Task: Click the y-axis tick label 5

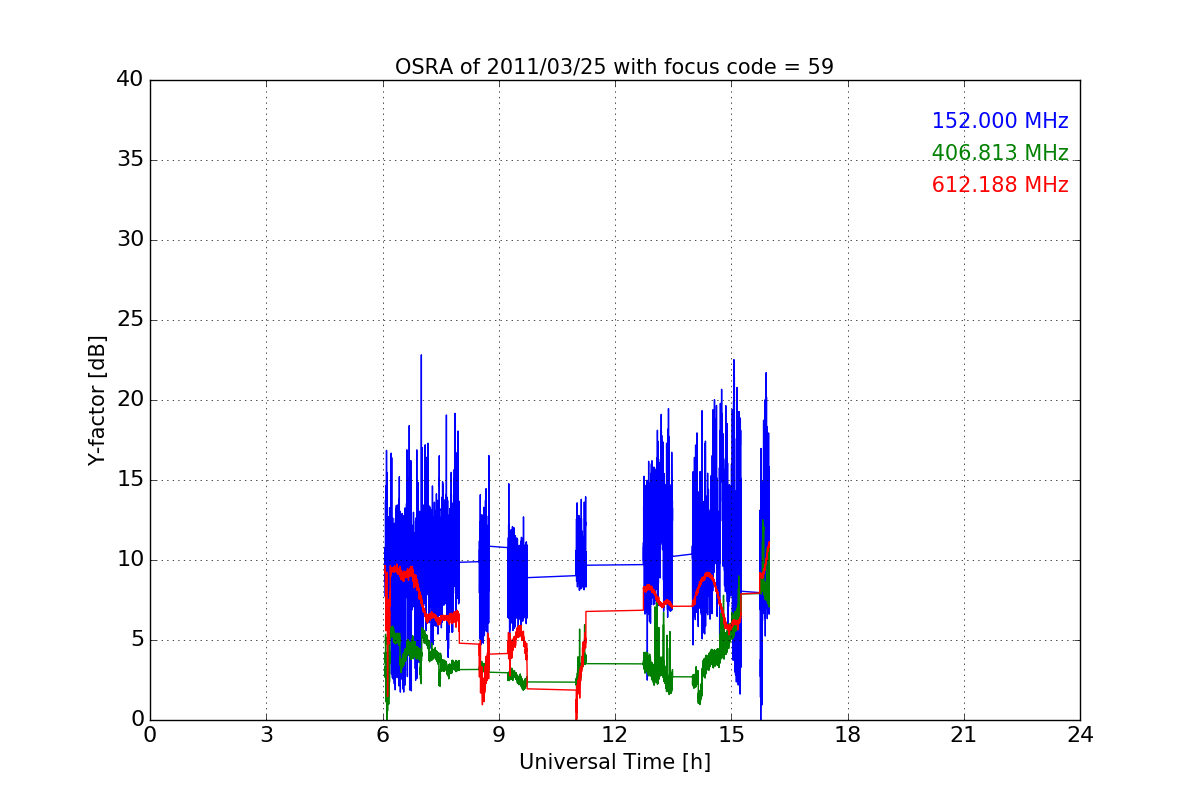Action: pos(137,640)
